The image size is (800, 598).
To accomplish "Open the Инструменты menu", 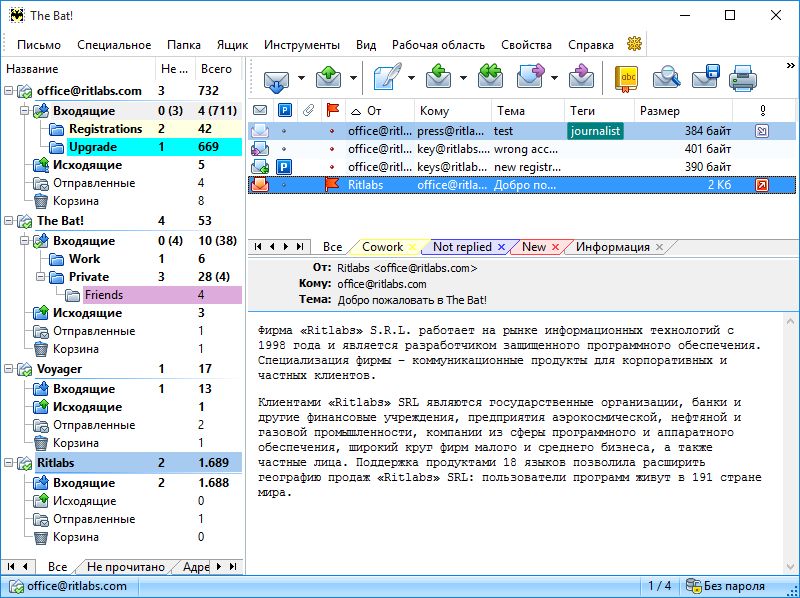I will click(301, 45).
